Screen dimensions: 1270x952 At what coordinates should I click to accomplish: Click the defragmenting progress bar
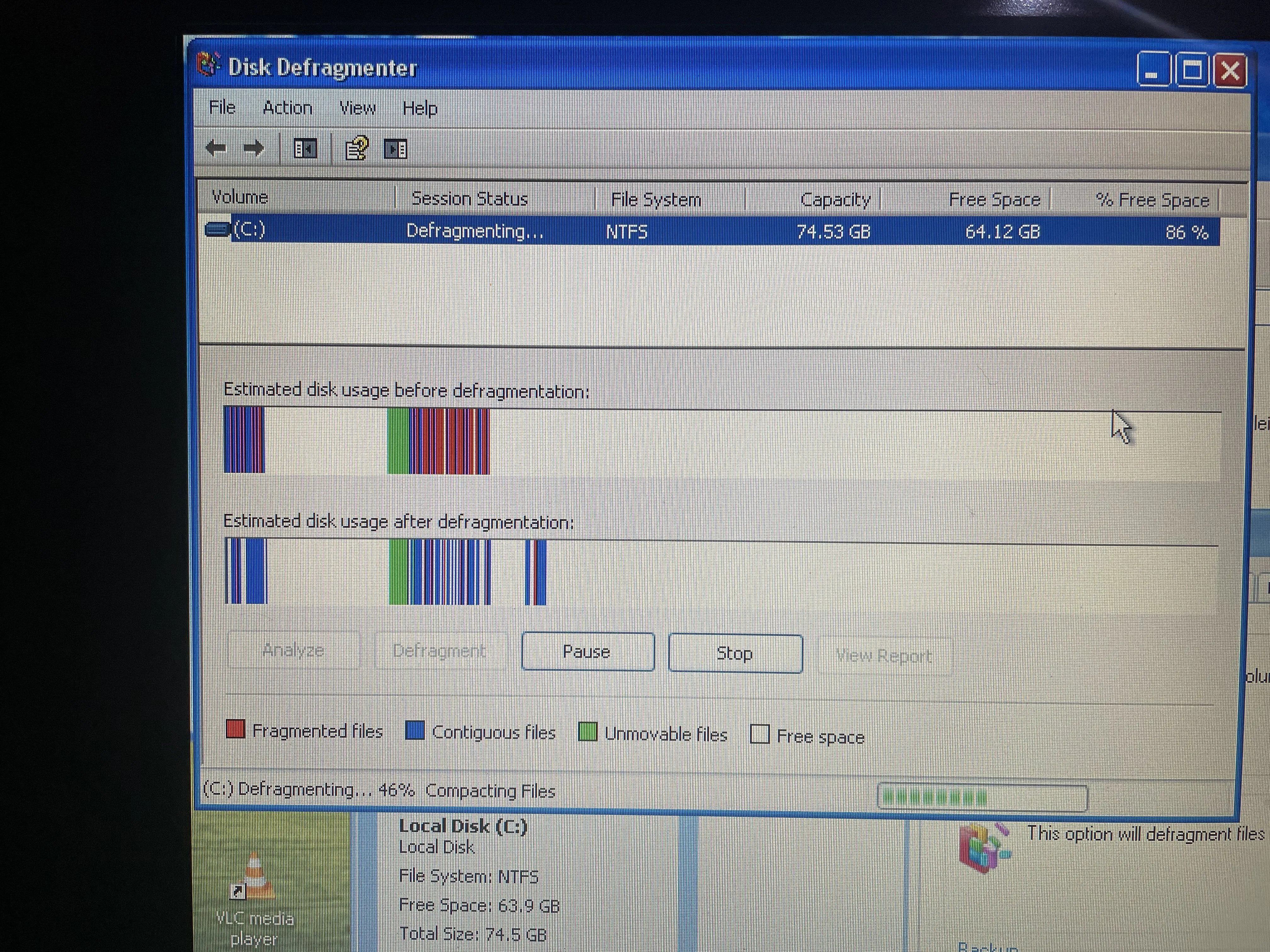click(982, 796)
